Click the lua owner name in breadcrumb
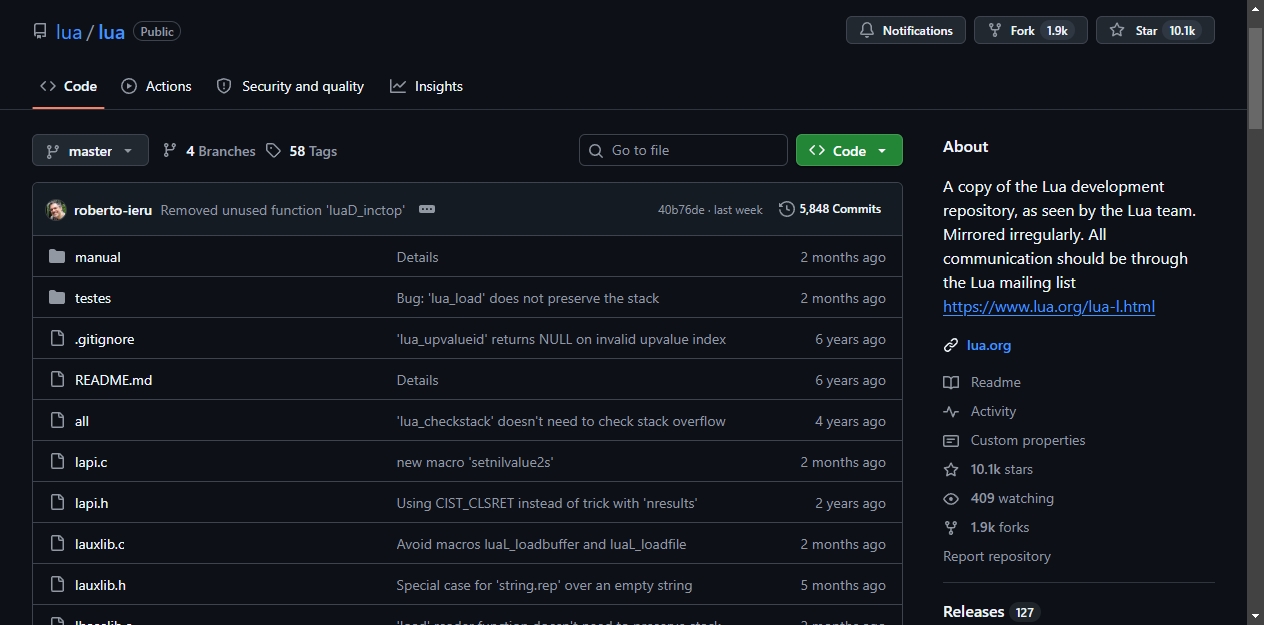1264x625 pixels. [x=69, y=32]
